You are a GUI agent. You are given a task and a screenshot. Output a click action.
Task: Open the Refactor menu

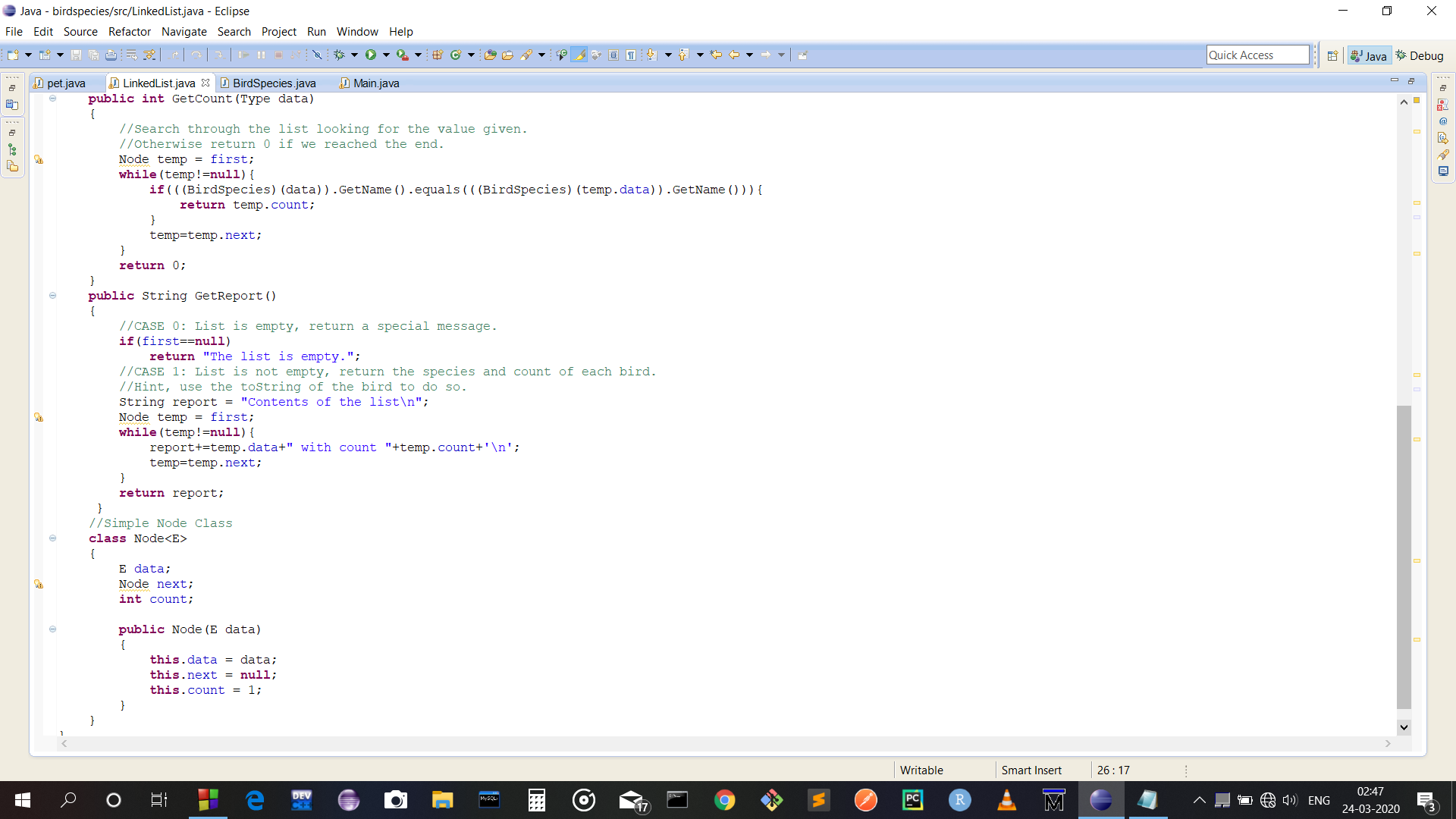[x=129, y=32]
